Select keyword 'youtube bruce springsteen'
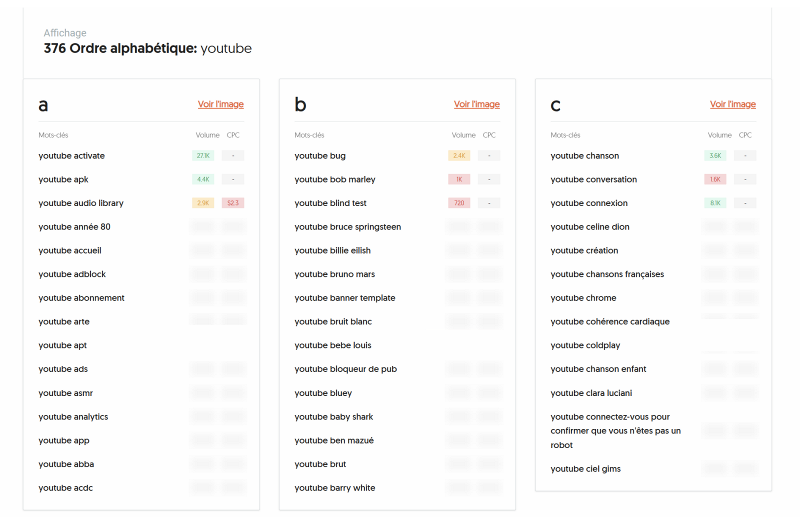 pyautogui.click(x=348, y=227)
